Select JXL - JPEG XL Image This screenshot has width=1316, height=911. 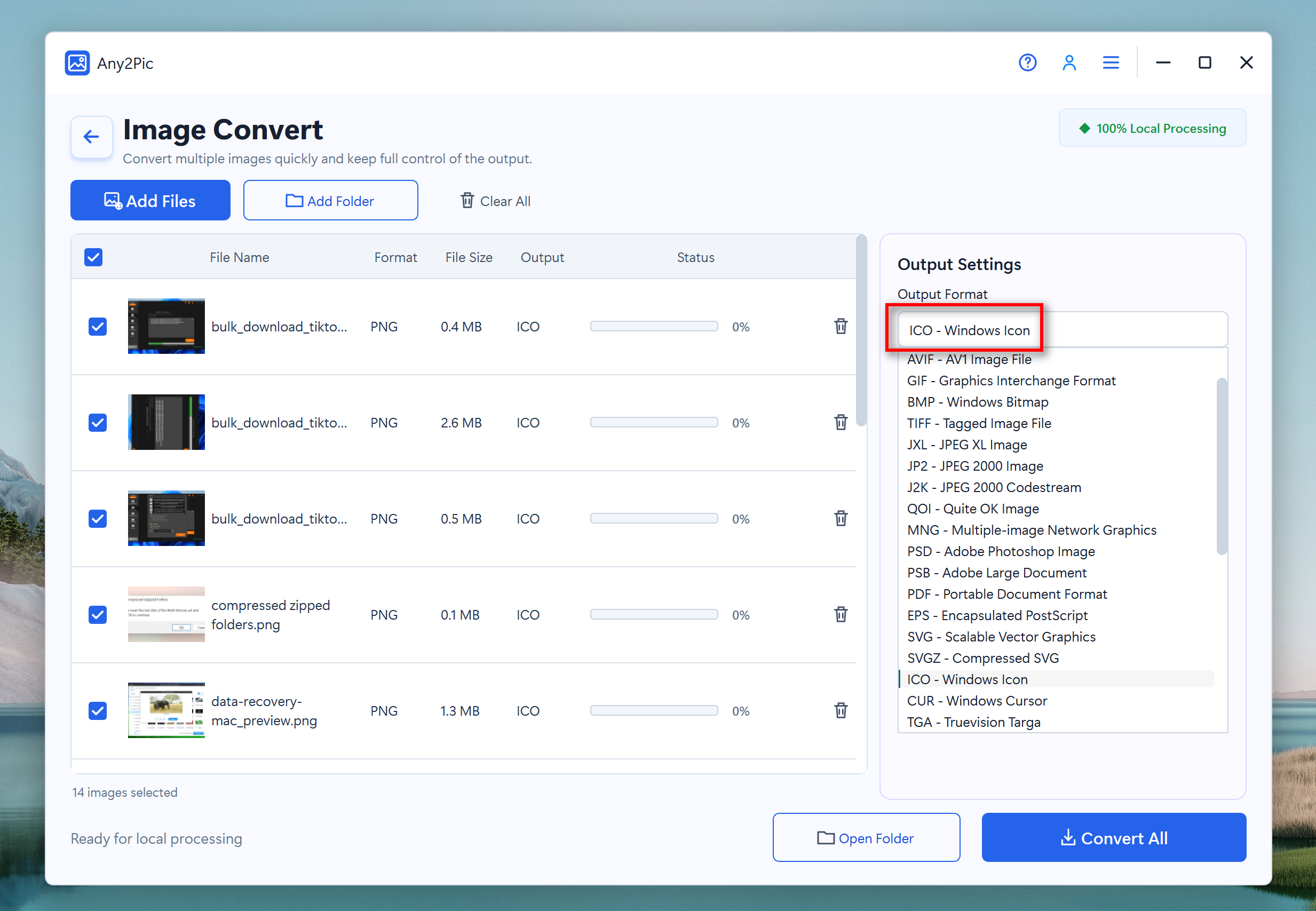tap(1056, 445)
